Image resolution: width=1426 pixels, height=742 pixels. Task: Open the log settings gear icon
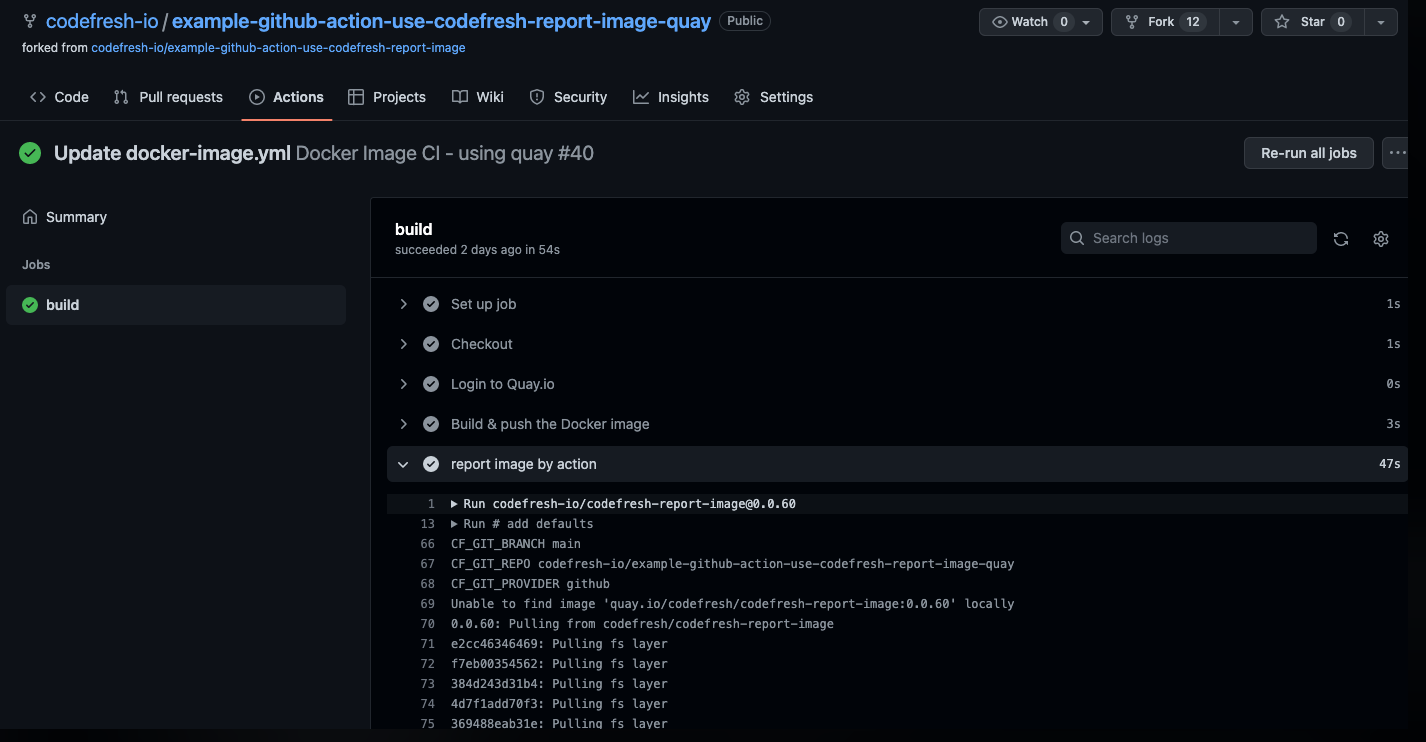1381,238
